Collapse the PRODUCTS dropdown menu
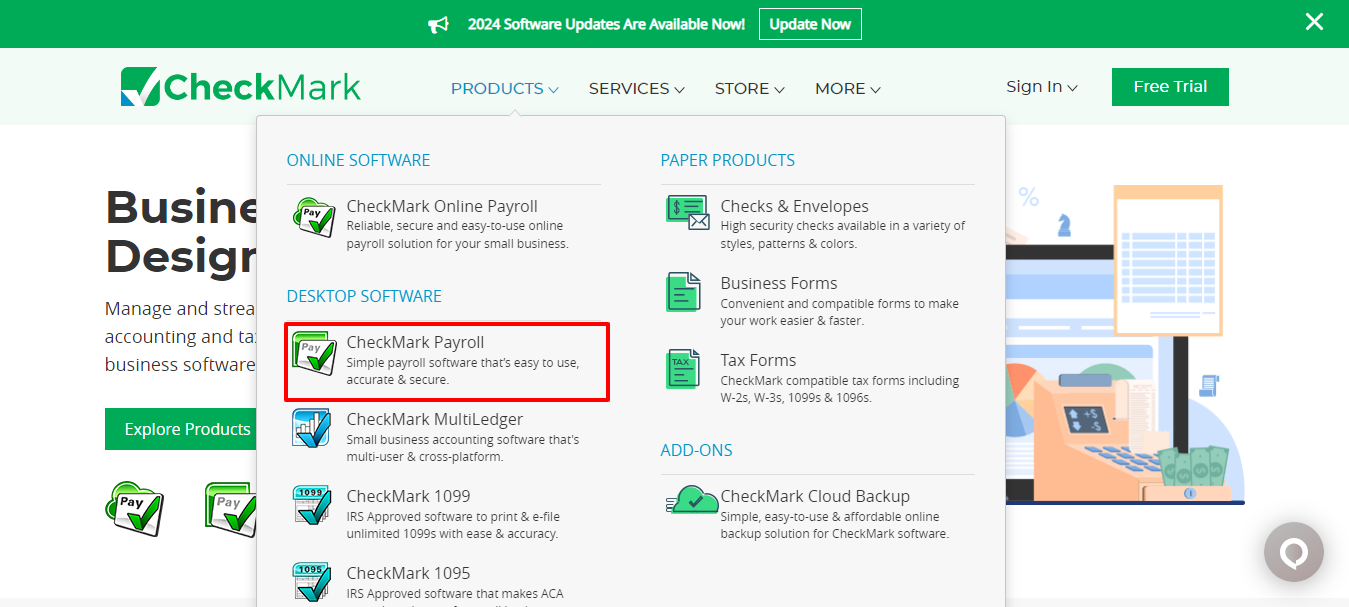This screenshot has height=607, width=1349. pyautogui.click(x=504, y=89)
